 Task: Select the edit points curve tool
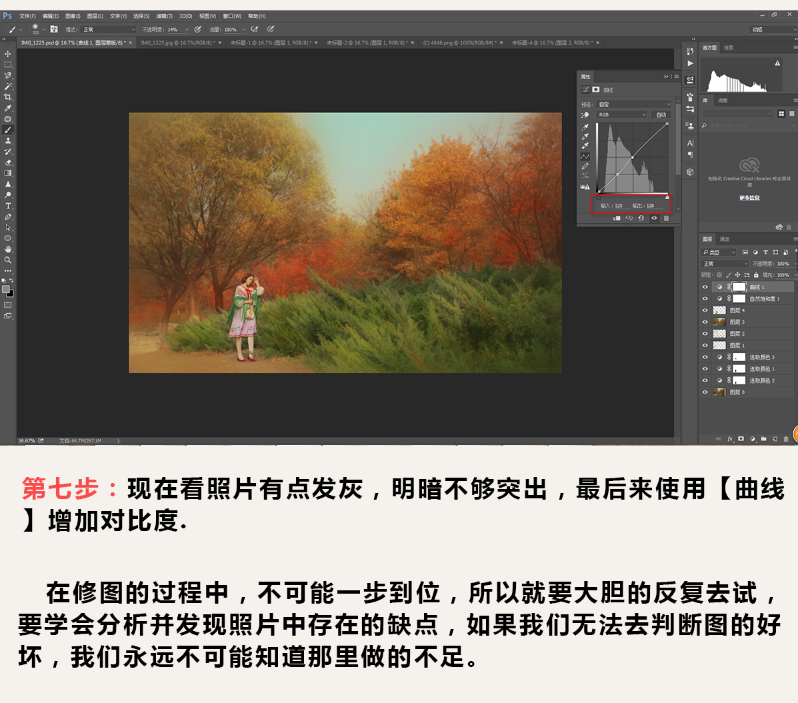pyautogui.click(x=585, y=156)
